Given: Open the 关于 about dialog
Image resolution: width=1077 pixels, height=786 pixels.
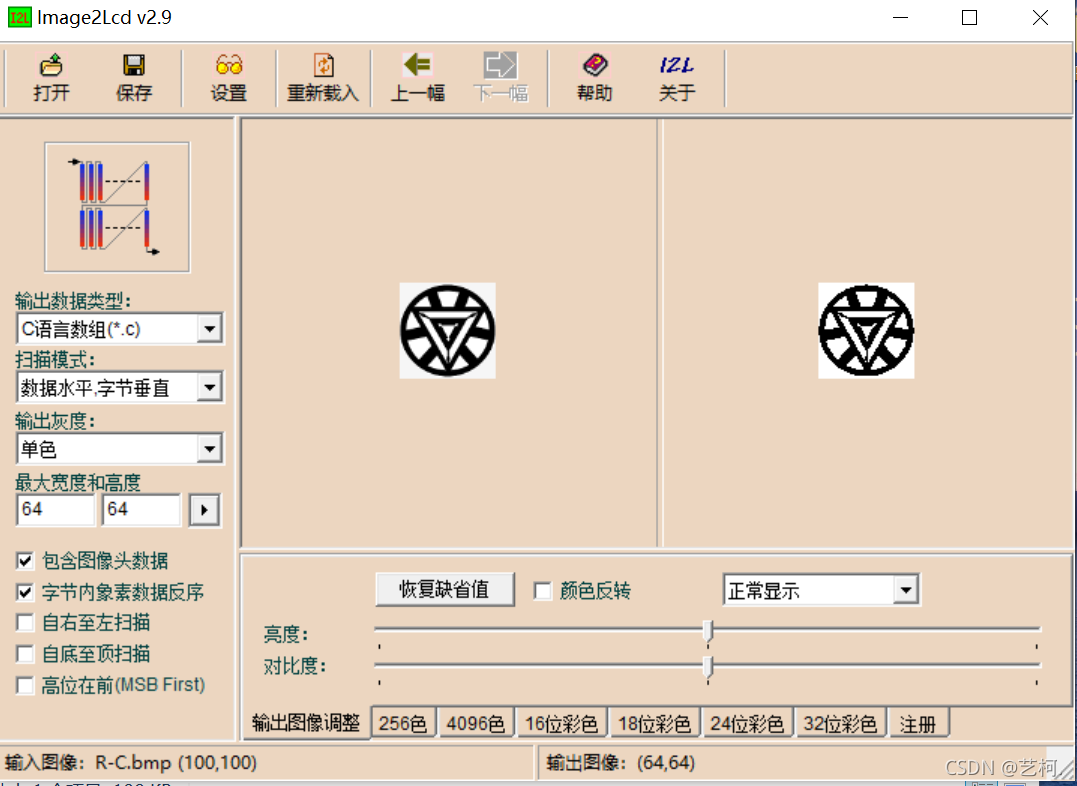Looking at the screenshot, I should click(x=677, y=78).
